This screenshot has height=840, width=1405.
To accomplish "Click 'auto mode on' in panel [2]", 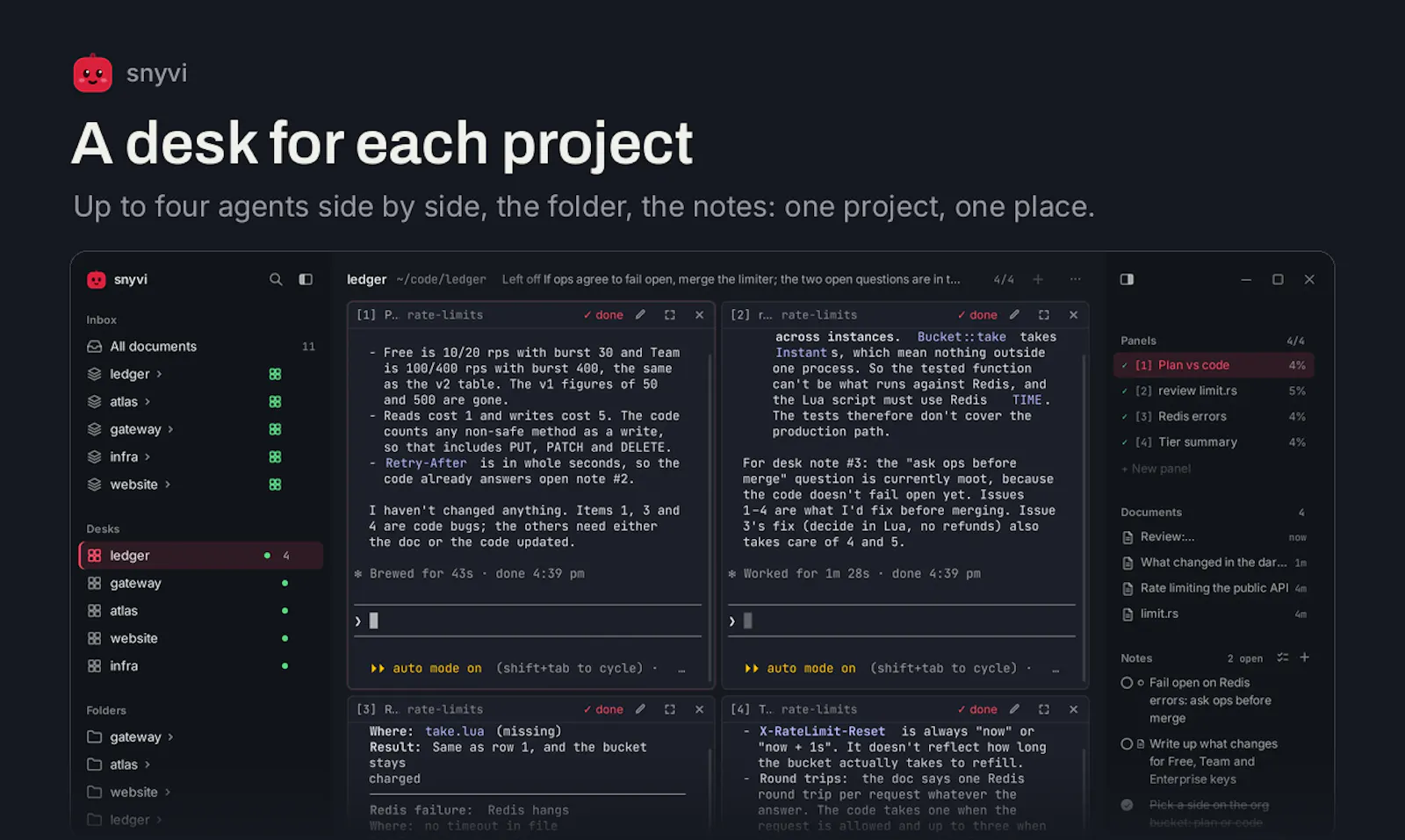I will point(811,668).
